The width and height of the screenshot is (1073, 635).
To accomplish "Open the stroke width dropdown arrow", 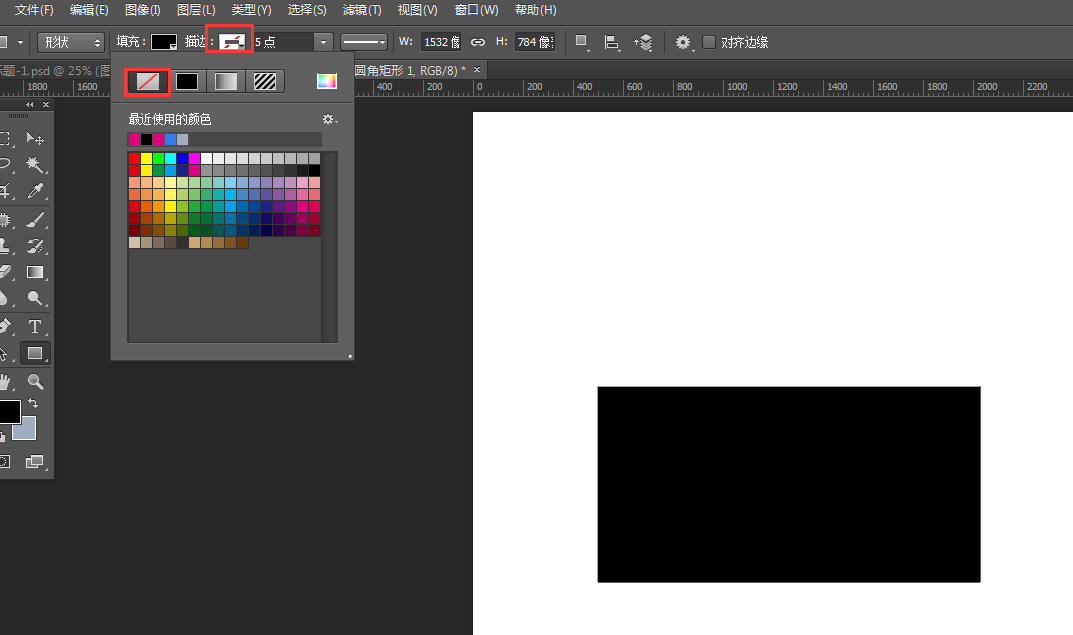I will coord(324,42).
